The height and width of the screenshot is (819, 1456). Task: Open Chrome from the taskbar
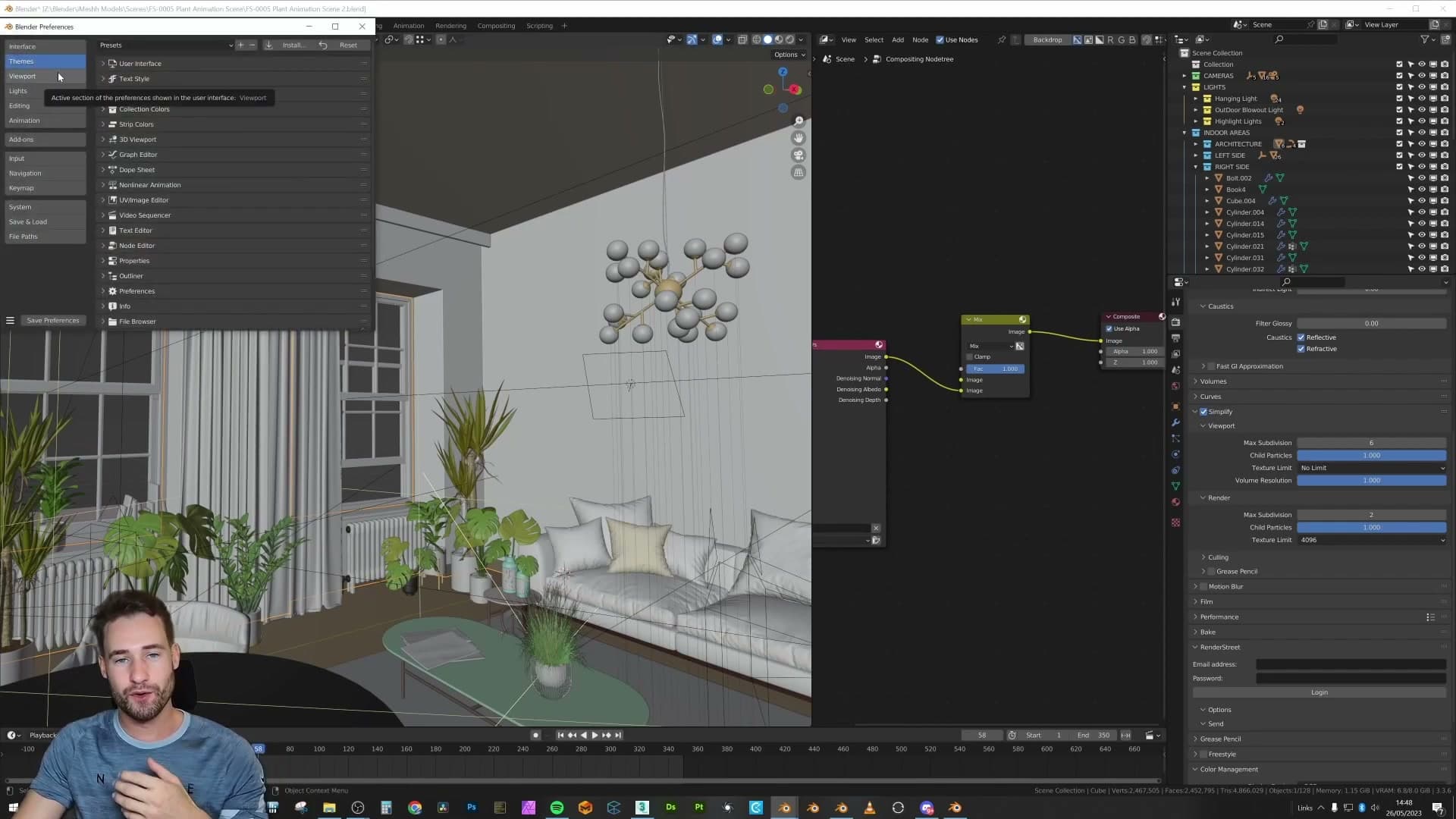[415, 808]
